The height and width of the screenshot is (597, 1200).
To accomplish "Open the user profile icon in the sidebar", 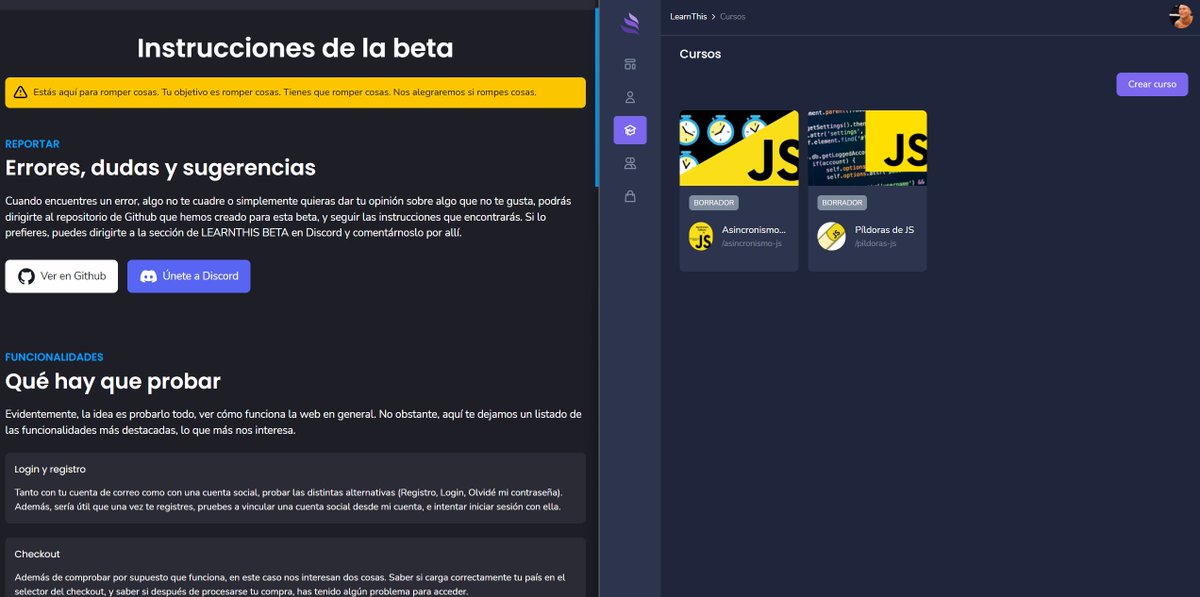I will pos(630,96).
